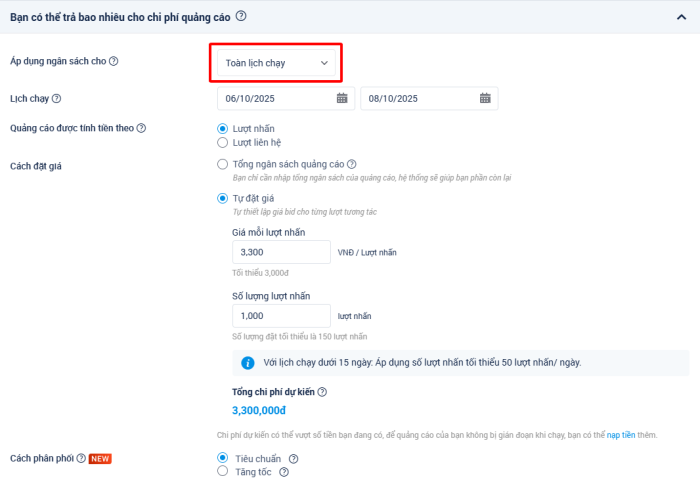Screen dimensions: 700x493
Task: Click help icon next to Tiêu chuẩn
Action: click(x=293, y=459)
